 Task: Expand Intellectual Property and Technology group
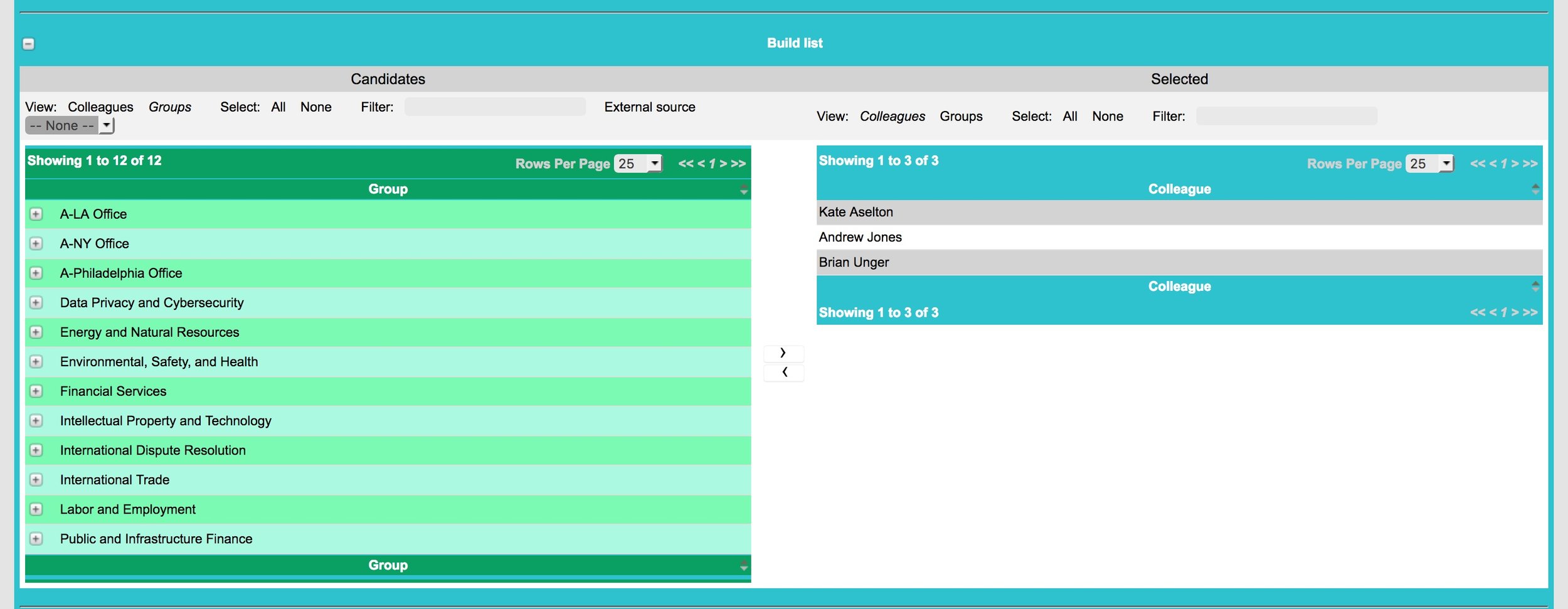[x=36, y=420]
